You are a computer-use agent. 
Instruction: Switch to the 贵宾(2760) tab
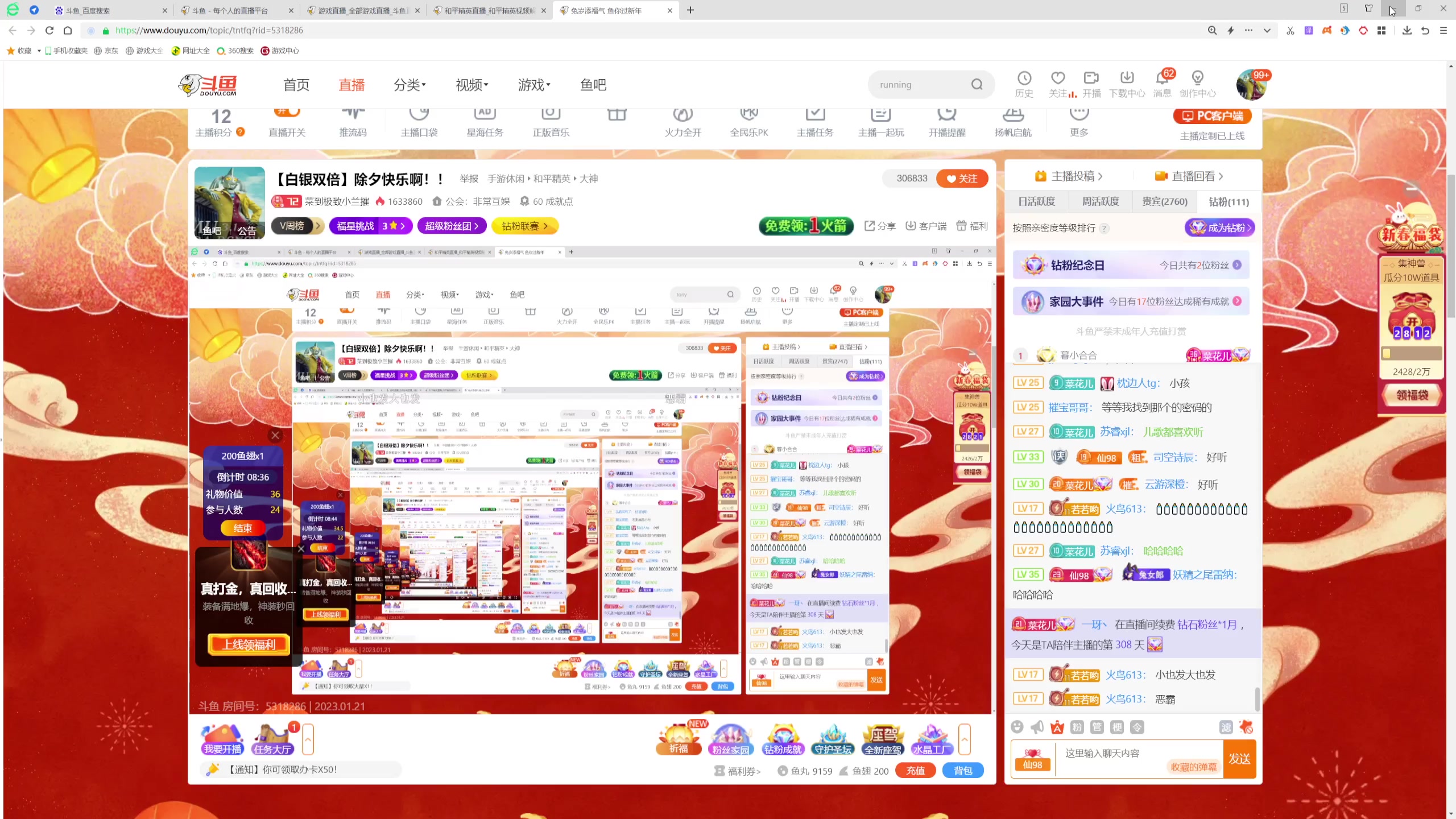click(1164, 201)
